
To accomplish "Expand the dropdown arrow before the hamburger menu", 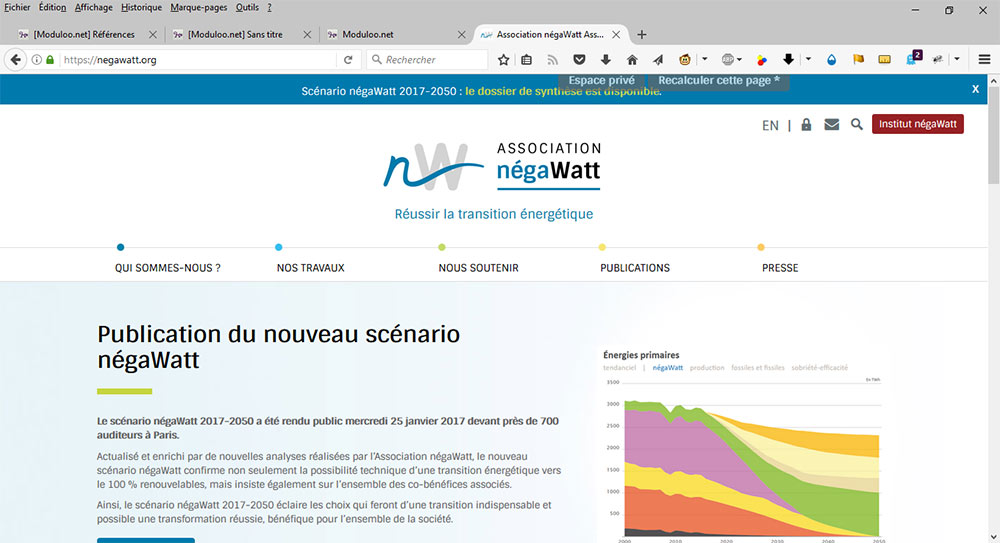I will coord(957,59).
